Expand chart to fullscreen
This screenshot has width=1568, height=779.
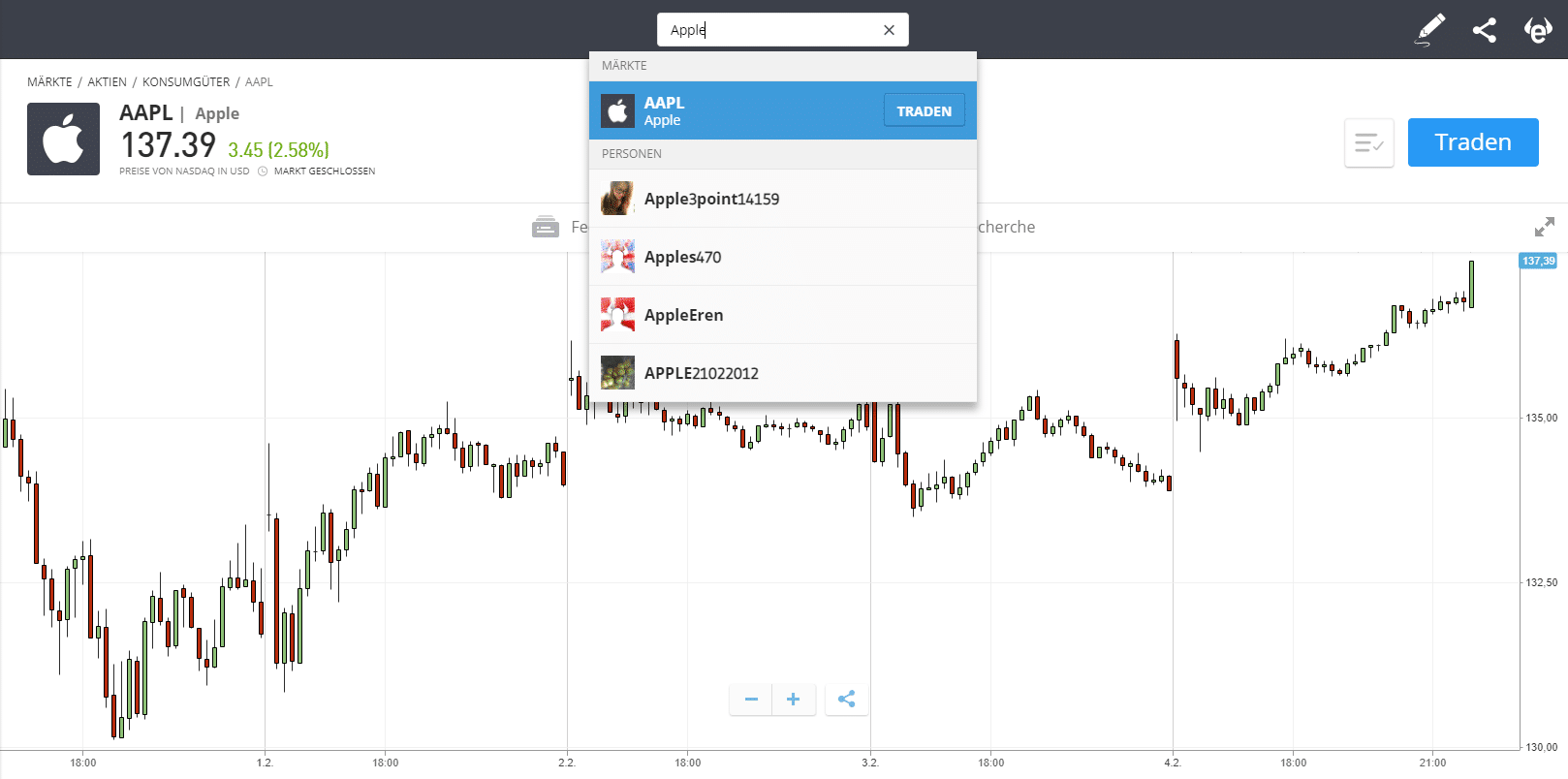[x=1545, y=227]
